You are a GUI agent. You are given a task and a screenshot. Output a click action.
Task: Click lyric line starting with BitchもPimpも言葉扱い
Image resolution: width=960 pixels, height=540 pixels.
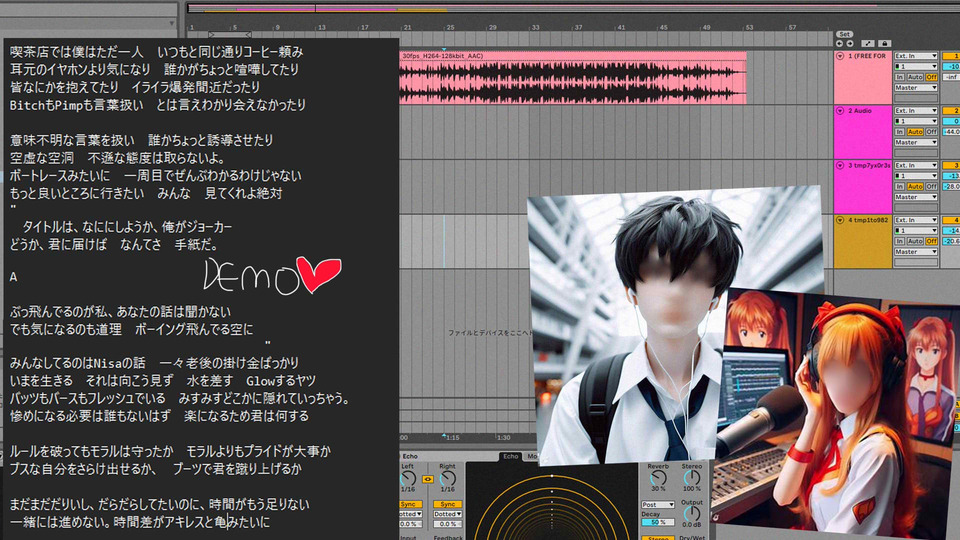[x=158, y=105]
